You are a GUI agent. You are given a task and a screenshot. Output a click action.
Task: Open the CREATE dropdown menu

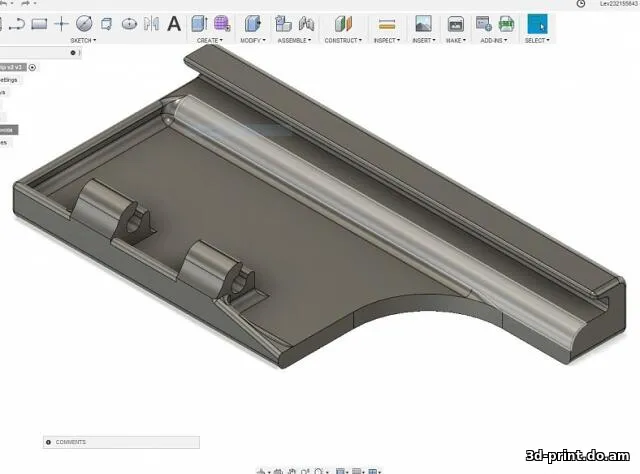pyautogui.click(x=210, y=40)
